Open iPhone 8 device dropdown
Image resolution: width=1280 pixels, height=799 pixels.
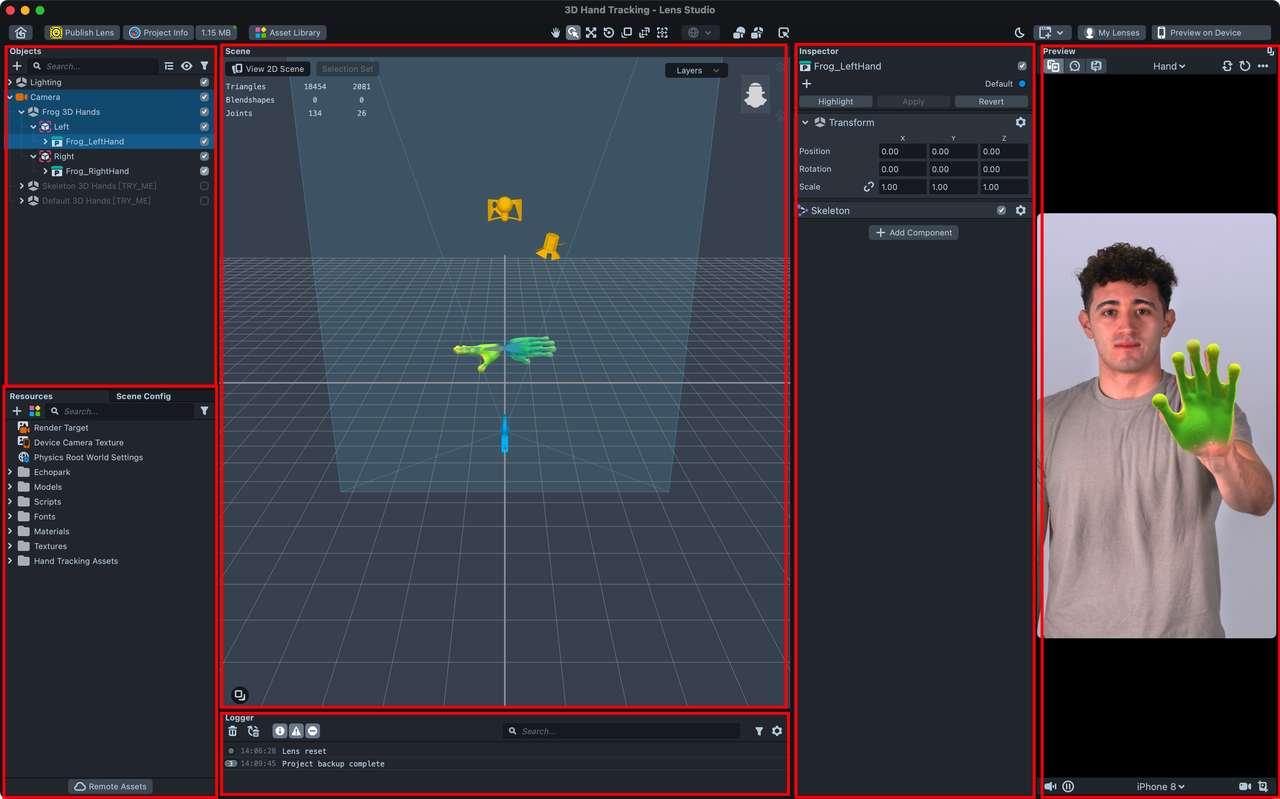1161,786
